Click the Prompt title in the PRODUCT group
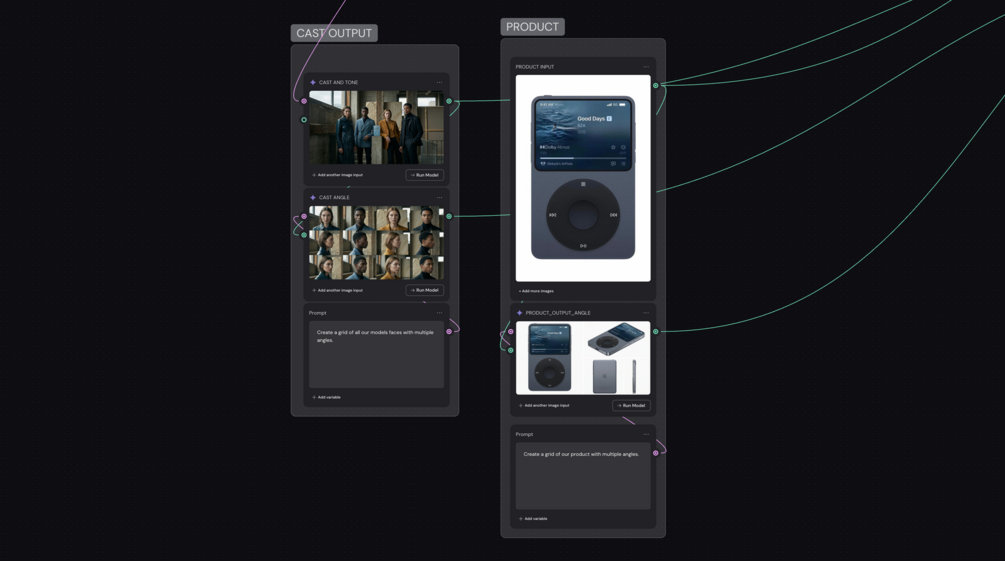1005x561 pixels. tap(524, 434)
